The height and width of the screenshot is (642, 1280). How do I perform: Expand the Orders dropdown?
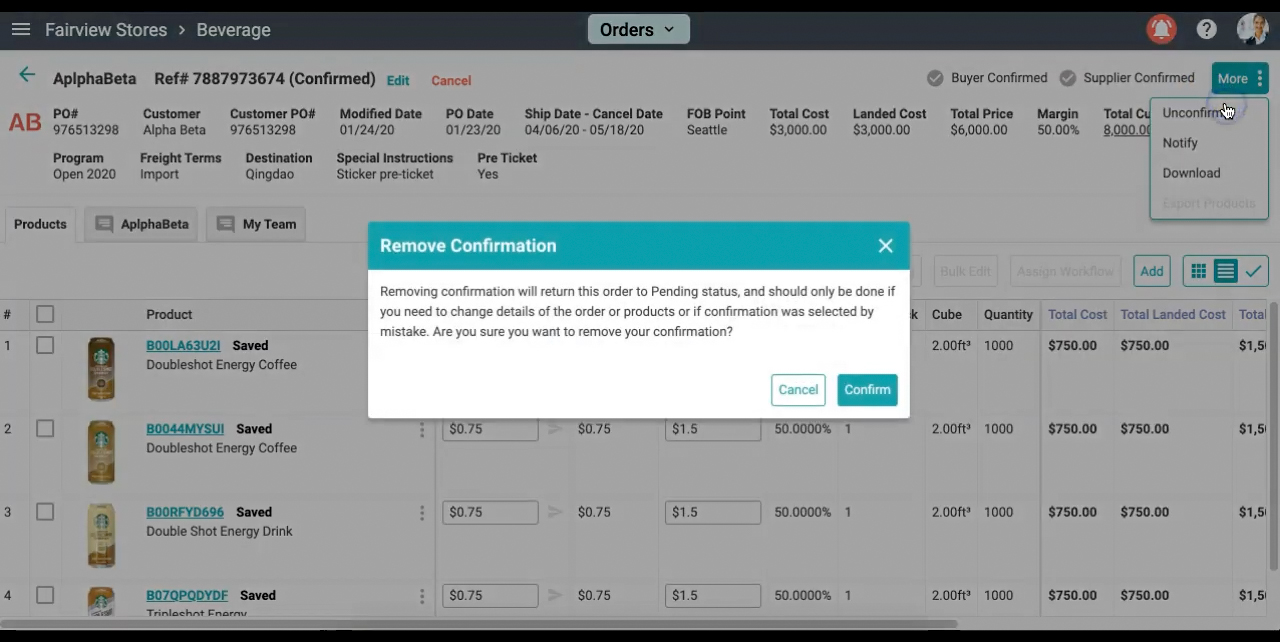tap(638, 30)
